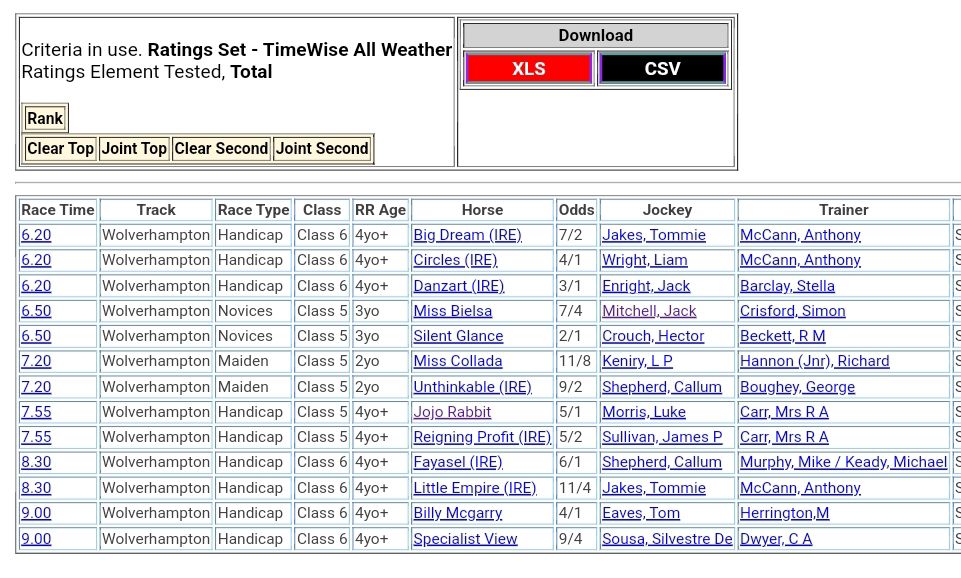View trainer Hannon (Jnr), Richard
Image resolution: width=961 pixels, height=578 pixels.
[814, 361]
